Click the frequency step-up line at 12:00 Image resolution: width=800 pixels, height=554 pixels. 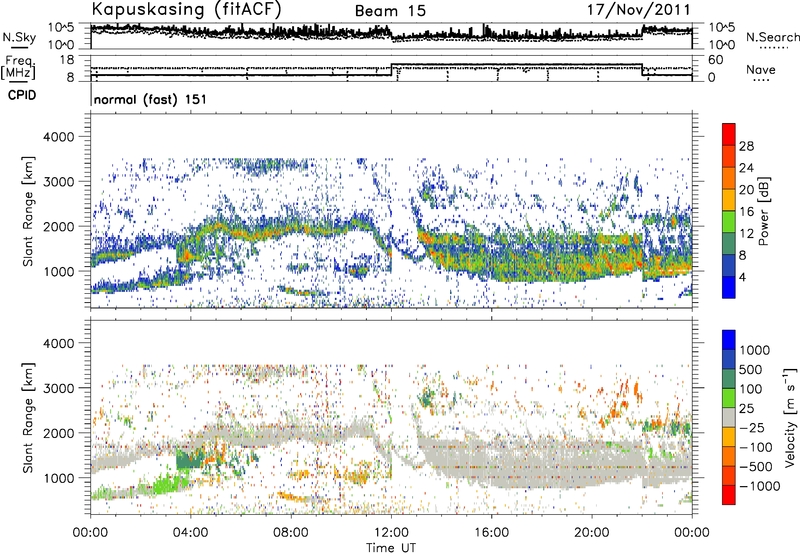[391, 69]
